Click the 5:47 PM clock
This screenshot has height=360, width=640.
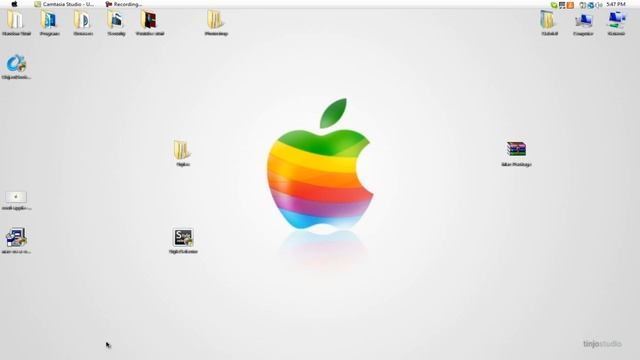tap(616, 4)
